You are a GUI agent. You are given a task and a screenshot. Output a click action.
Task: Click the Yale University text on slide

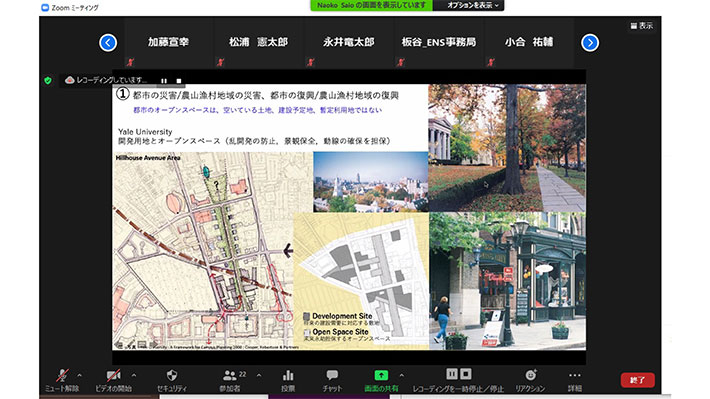145,131
